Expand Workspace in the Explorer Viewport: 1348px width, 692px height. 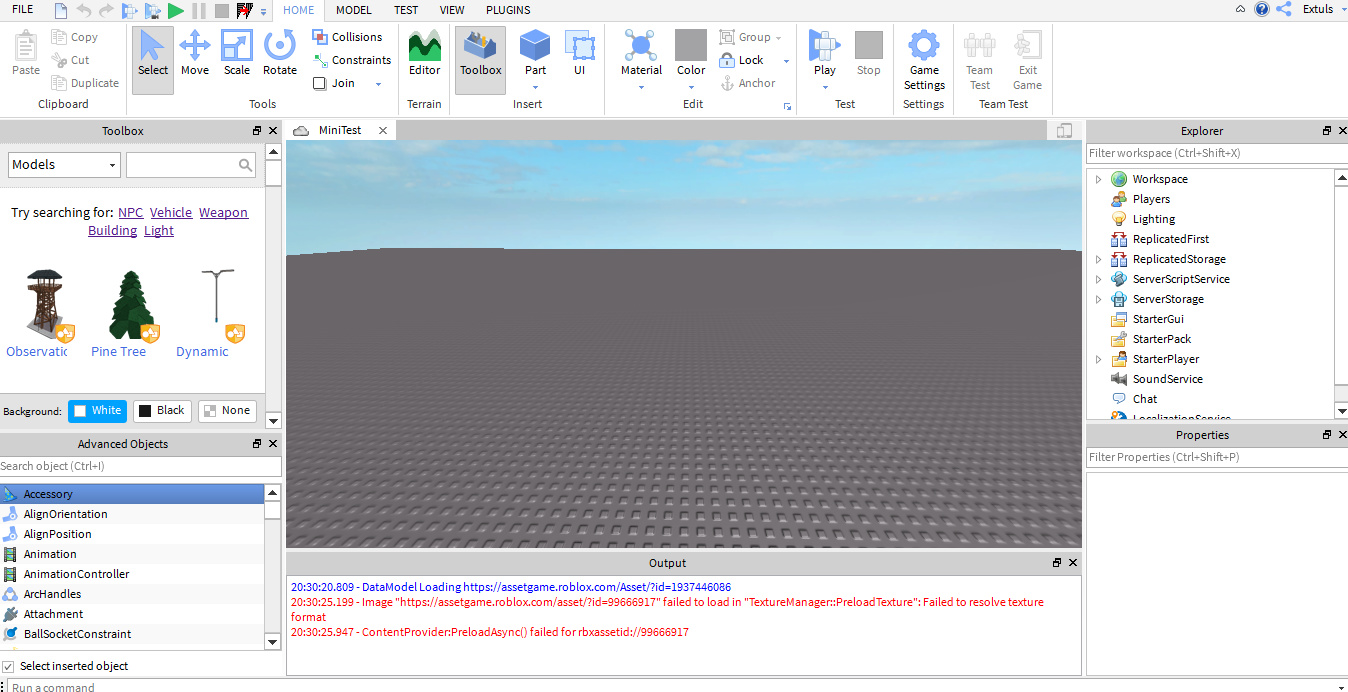[1098, 179]
